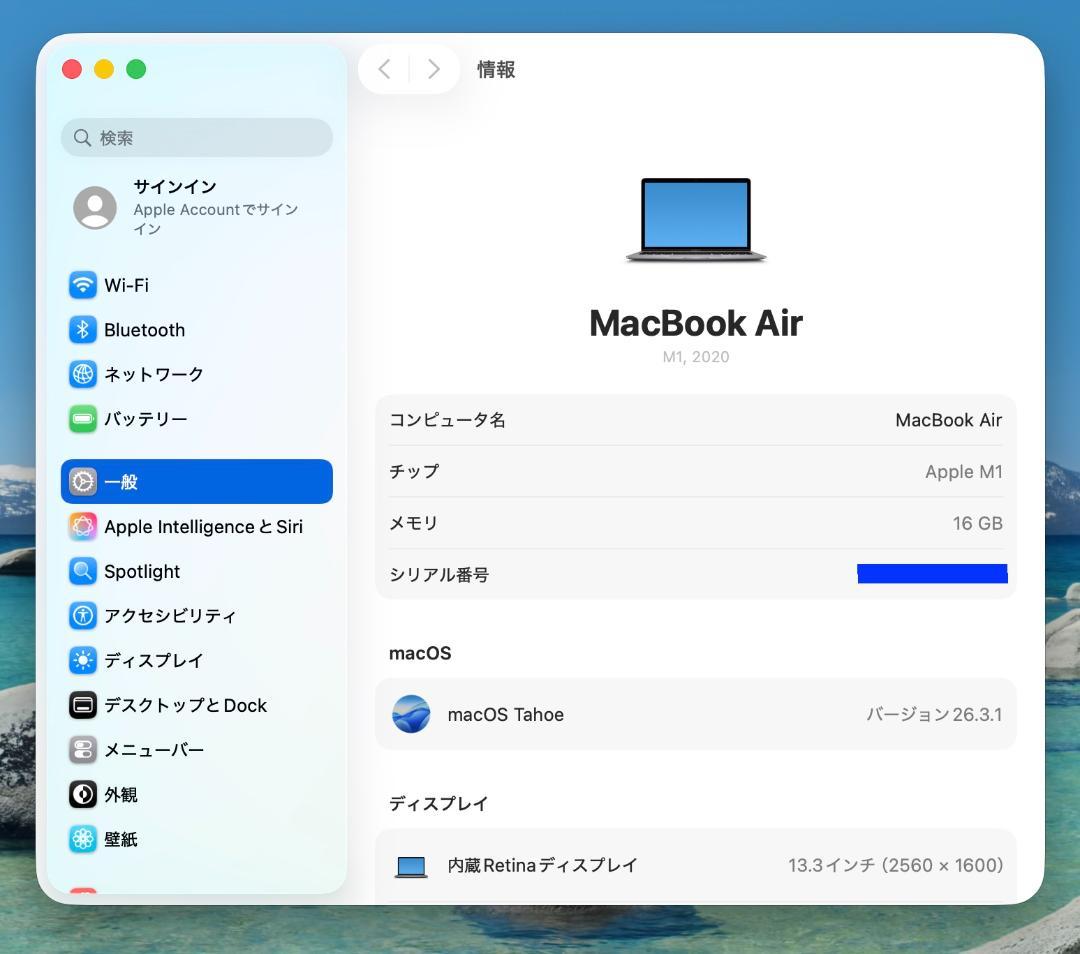Click the Apple M1 chip value

point(964,472)
